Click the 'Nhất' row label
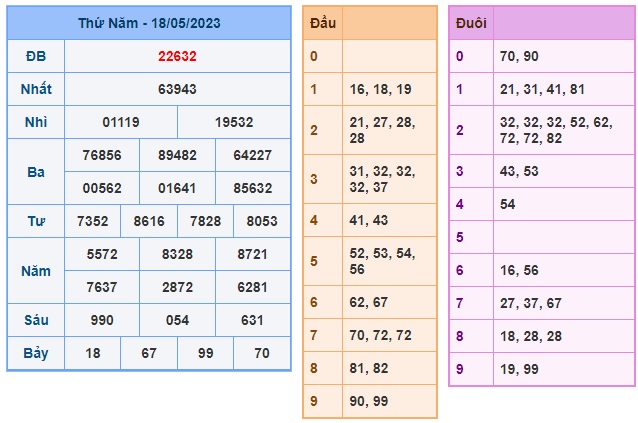This screenshot has height=423, width=638. coord(36,89)
